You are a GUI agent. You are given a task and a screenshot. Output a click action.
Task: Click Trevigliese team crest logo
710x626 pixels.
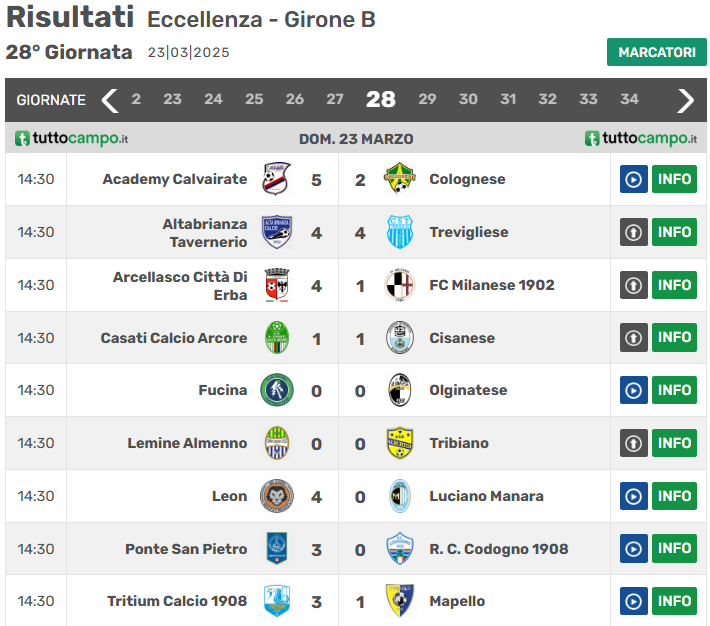[400, 232]
